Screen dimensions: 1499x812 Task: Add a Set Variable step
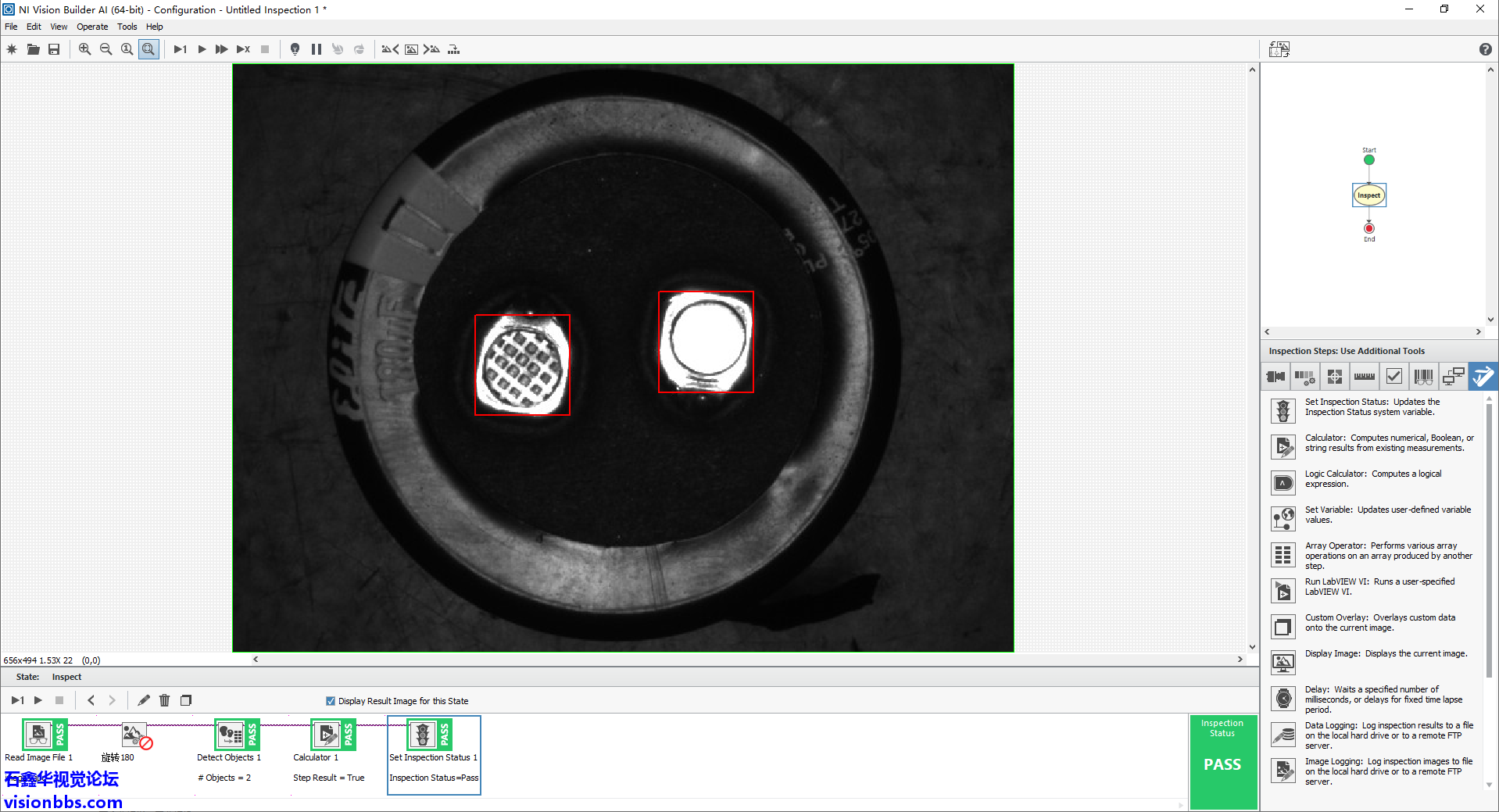(x=1373, y=517)
